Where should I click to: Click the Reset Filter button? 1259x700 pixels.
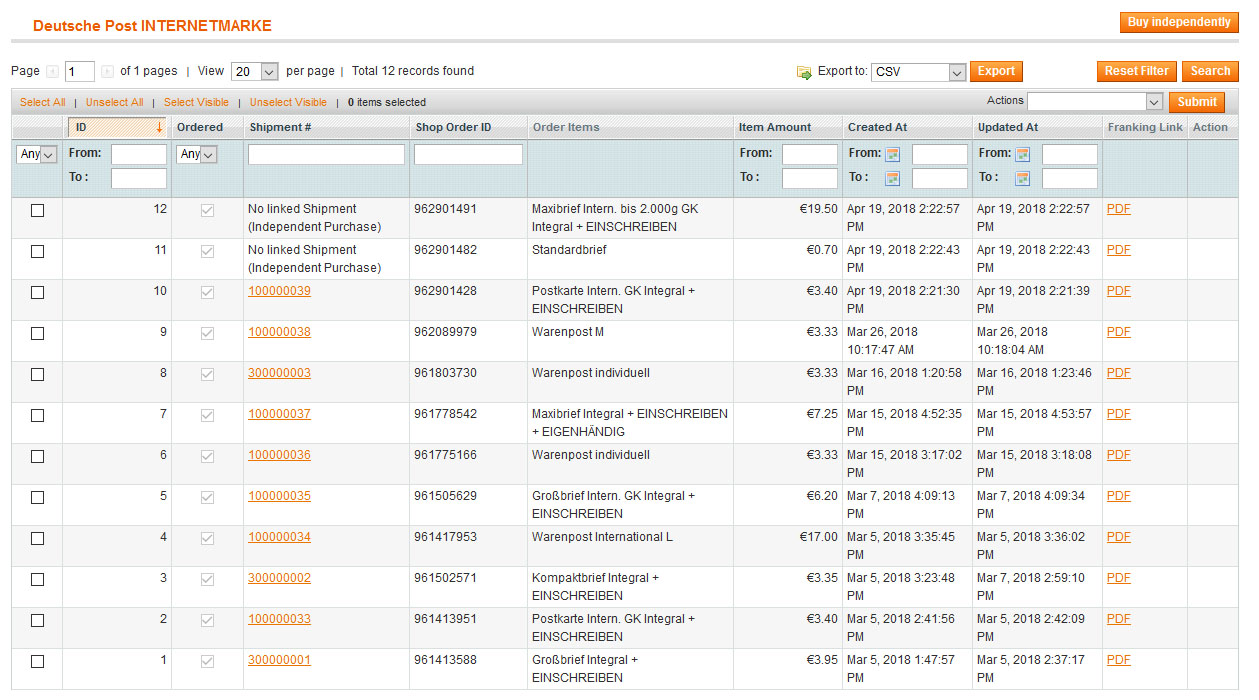(1137, 72)
